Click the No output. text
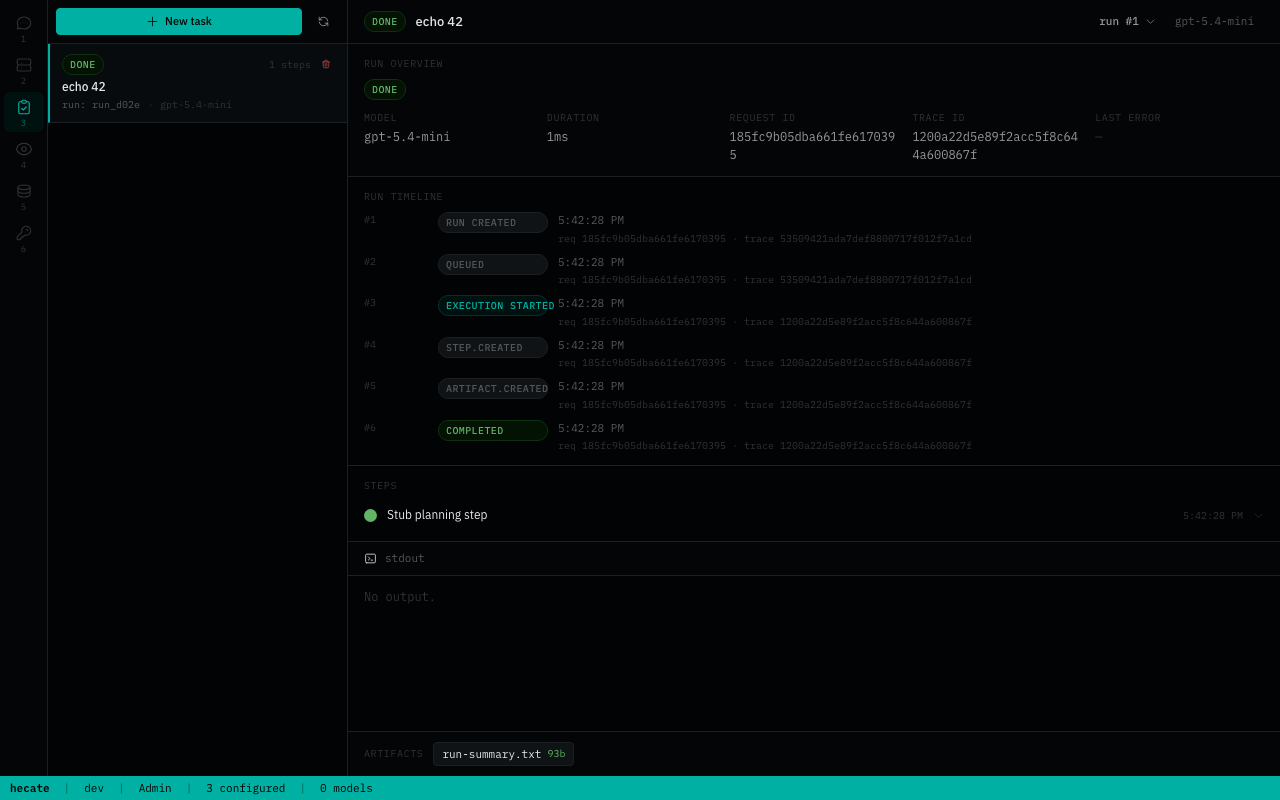Screen dimensions: 1280x800 (x=400, y=597)
